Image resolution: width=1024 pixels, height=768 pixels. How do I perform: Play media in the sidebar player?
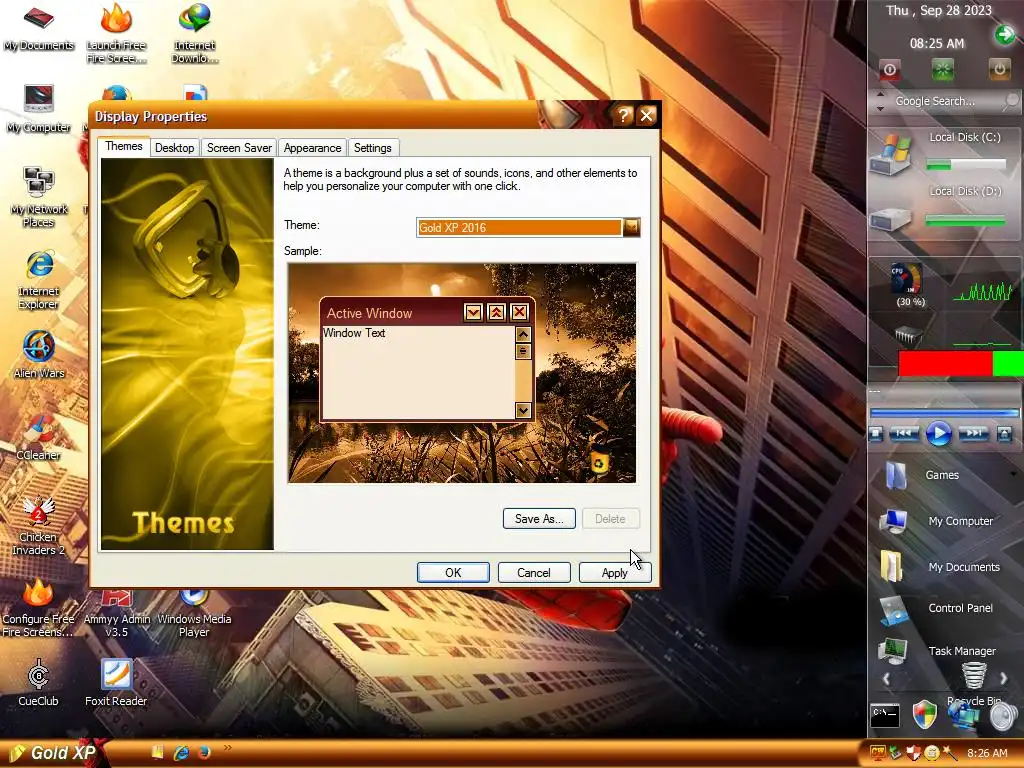[x=938, y=433]
